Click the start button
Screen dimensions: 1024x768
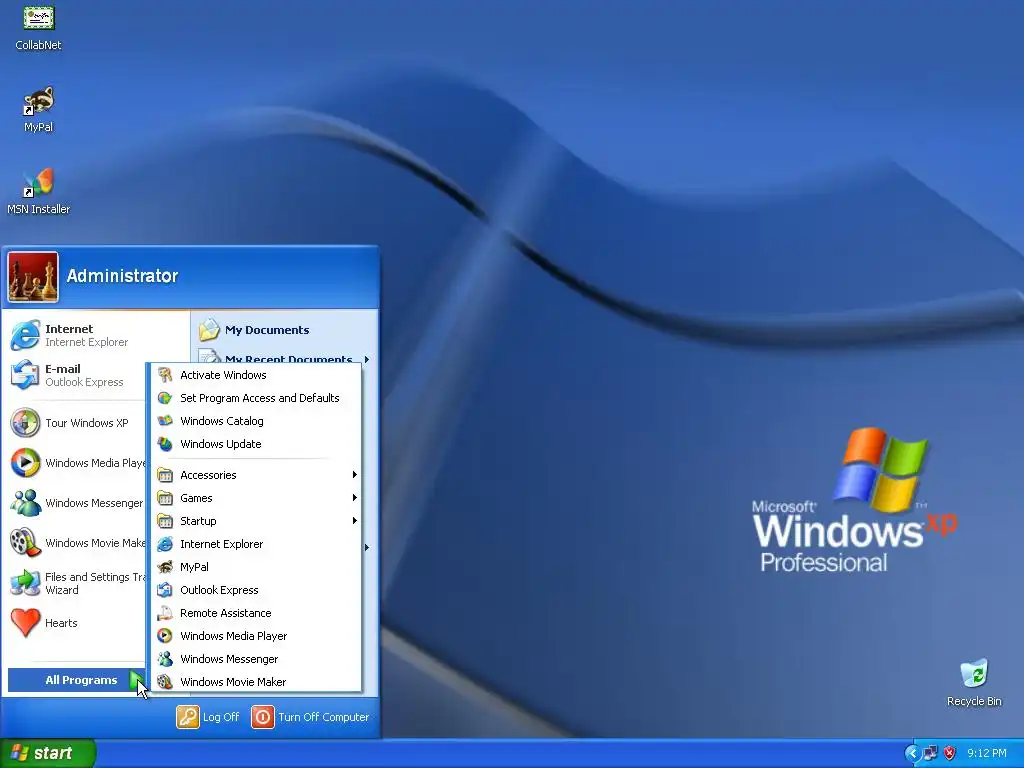[x=47, y=753]
